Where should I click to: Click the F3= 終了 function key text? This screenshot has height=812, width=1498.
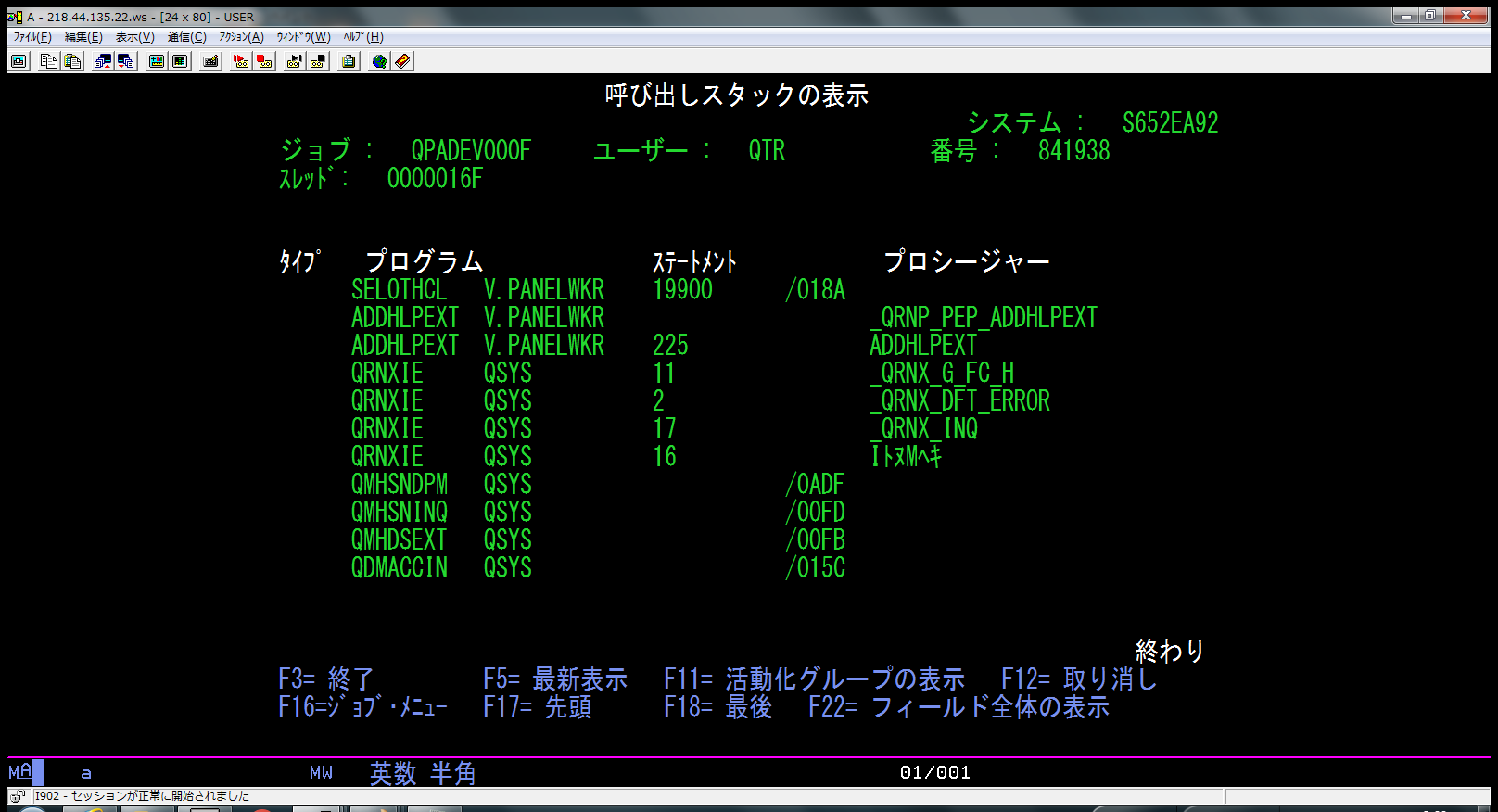point(325,679)
